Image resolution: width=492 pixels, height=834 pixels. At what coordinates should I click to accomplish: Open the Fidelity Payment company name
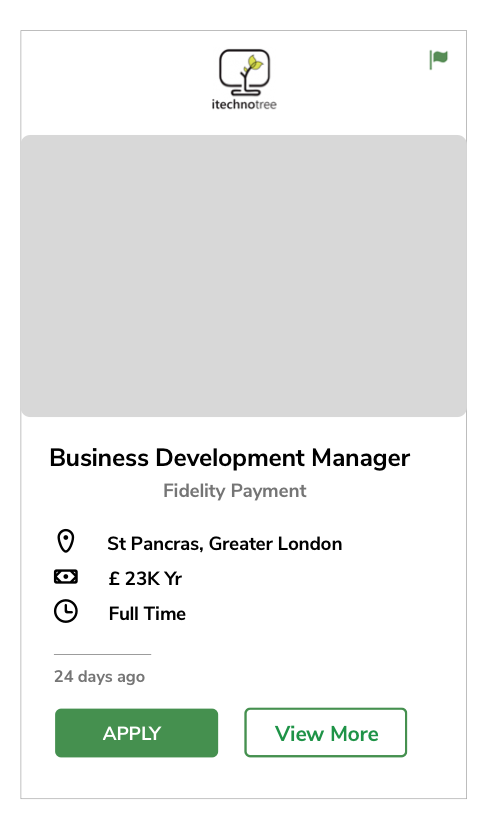click(235, 490)
